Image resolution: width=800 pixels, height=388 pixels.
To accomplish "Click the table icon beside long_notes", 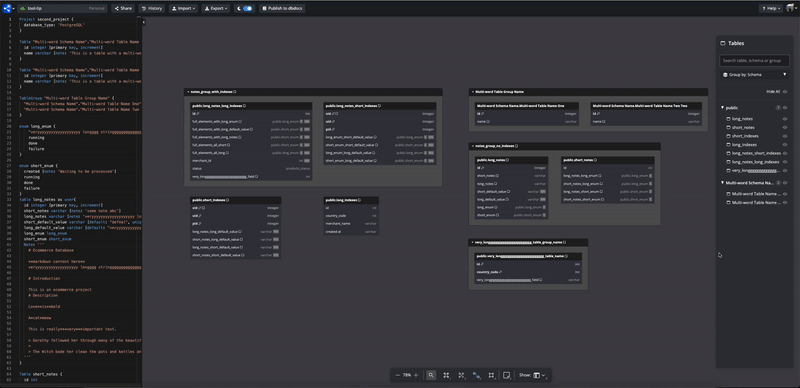I will click(x=728, y=119).
